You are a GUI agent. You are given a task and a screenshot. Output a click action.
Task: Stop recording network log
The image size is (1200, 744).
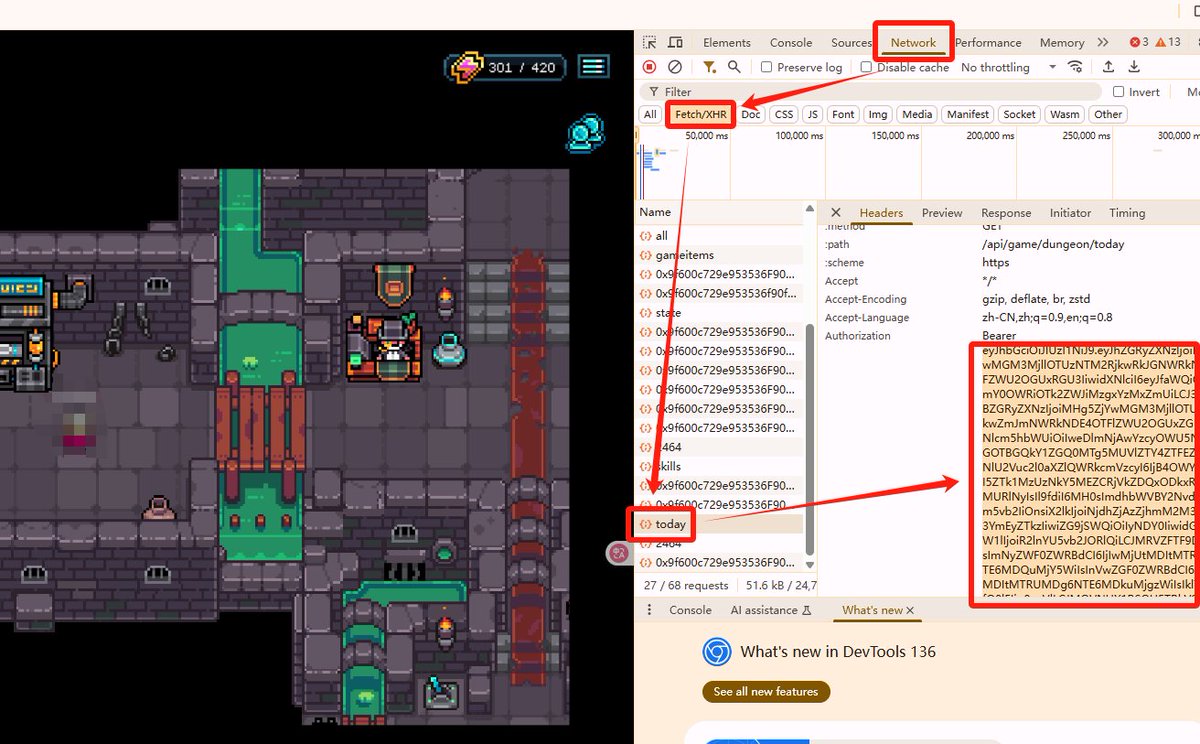[650, 67]
